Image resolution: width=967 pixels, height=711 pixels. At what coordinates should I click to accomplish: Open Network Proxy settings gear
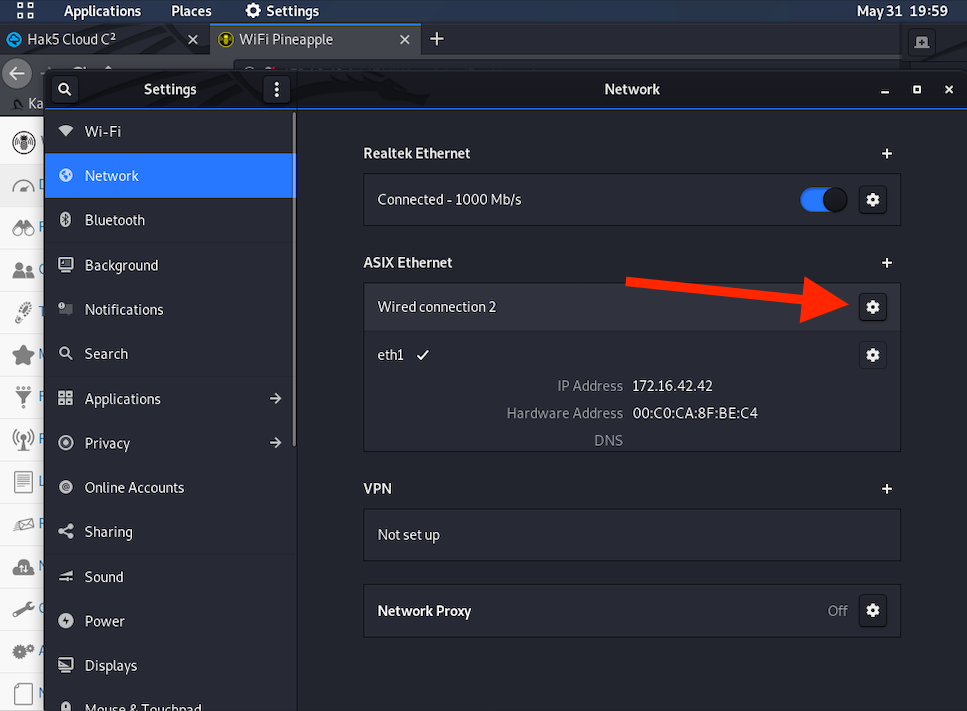point(873,610)
